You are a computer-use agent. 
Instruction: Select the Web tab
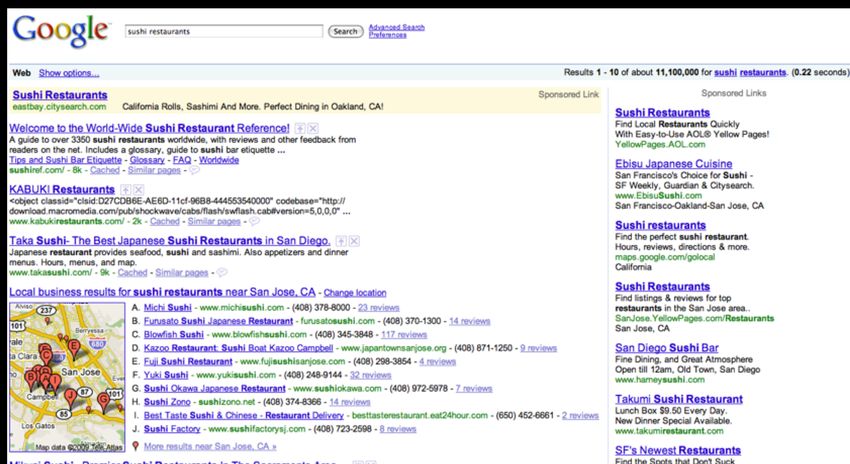click(x=22, y=73)
